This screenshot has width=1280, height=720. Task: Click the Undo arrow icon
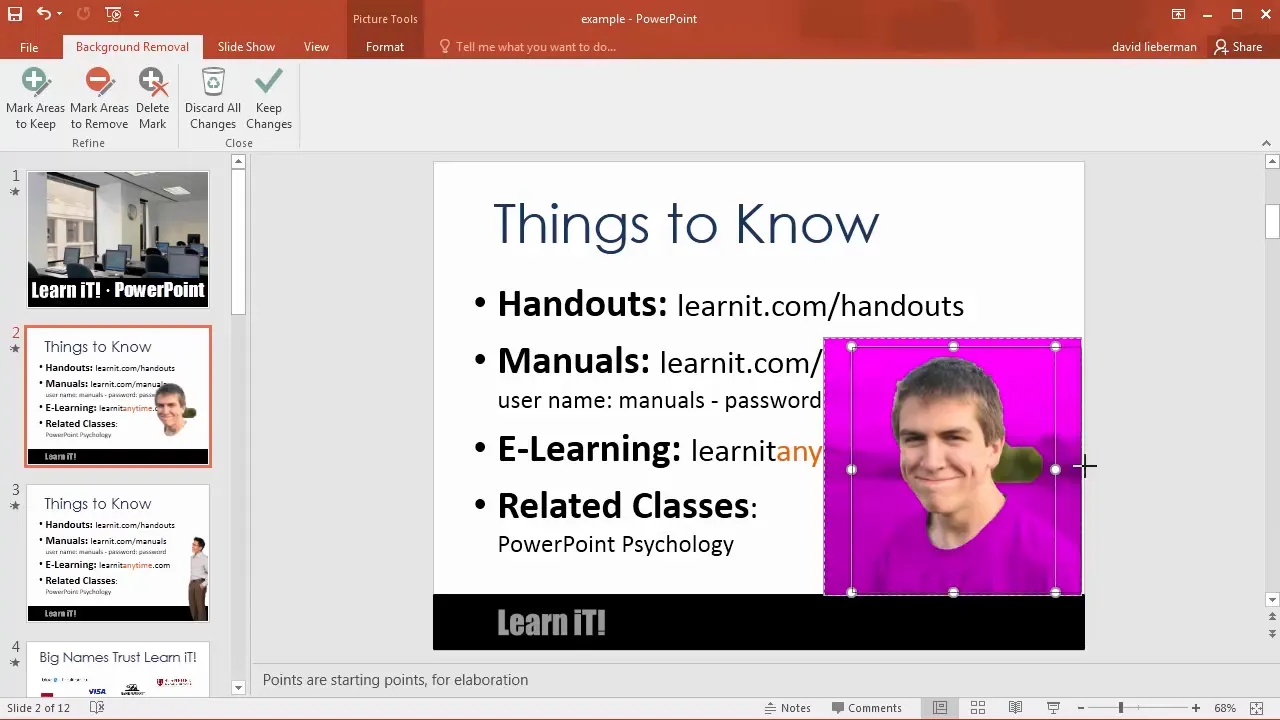43,14
